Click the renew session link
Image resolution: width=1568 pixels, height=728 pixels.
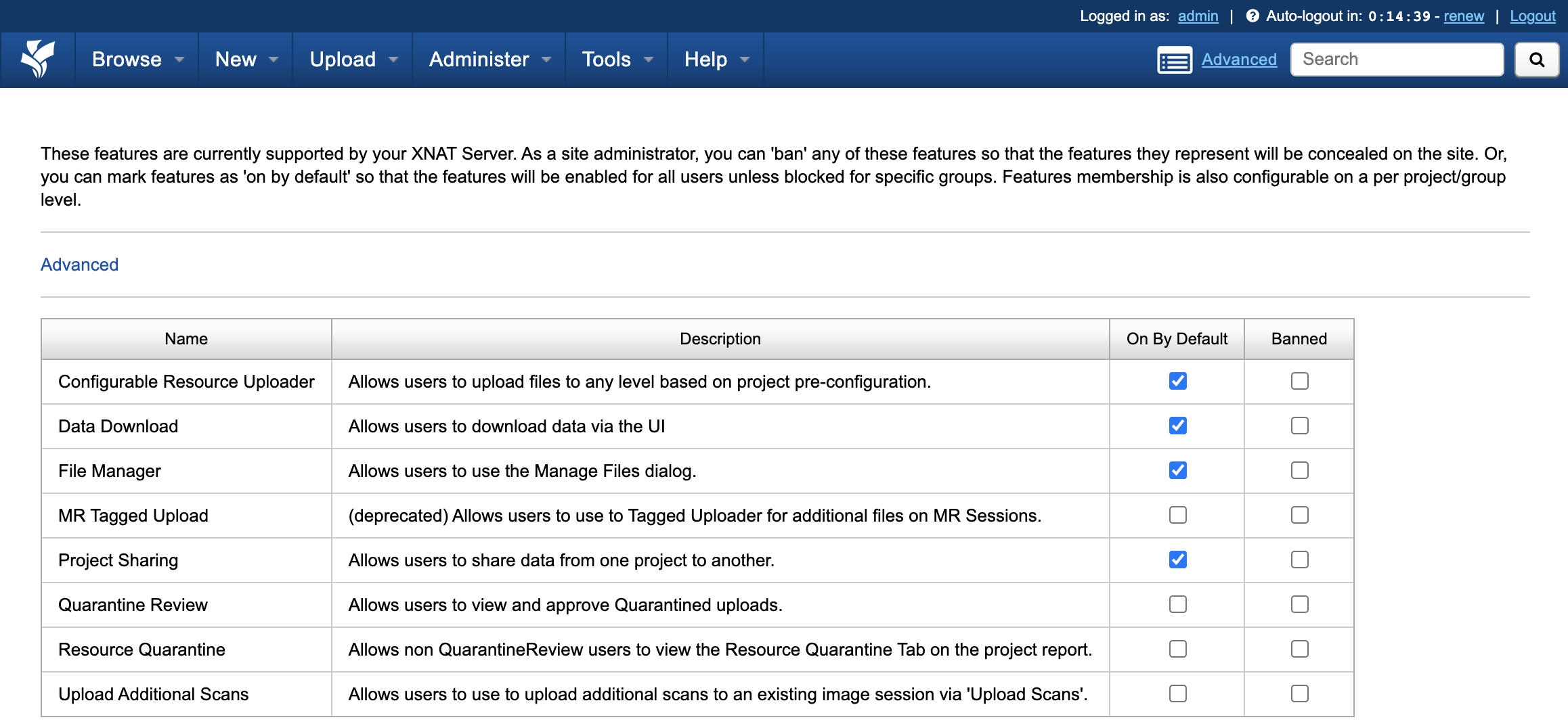[1464, 16]
